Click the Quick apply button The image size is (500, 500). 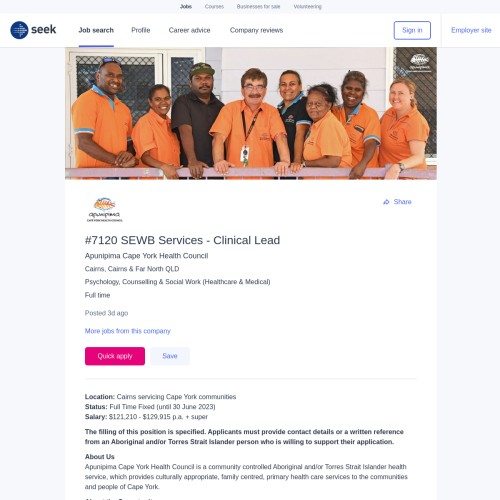click(115, 356)
